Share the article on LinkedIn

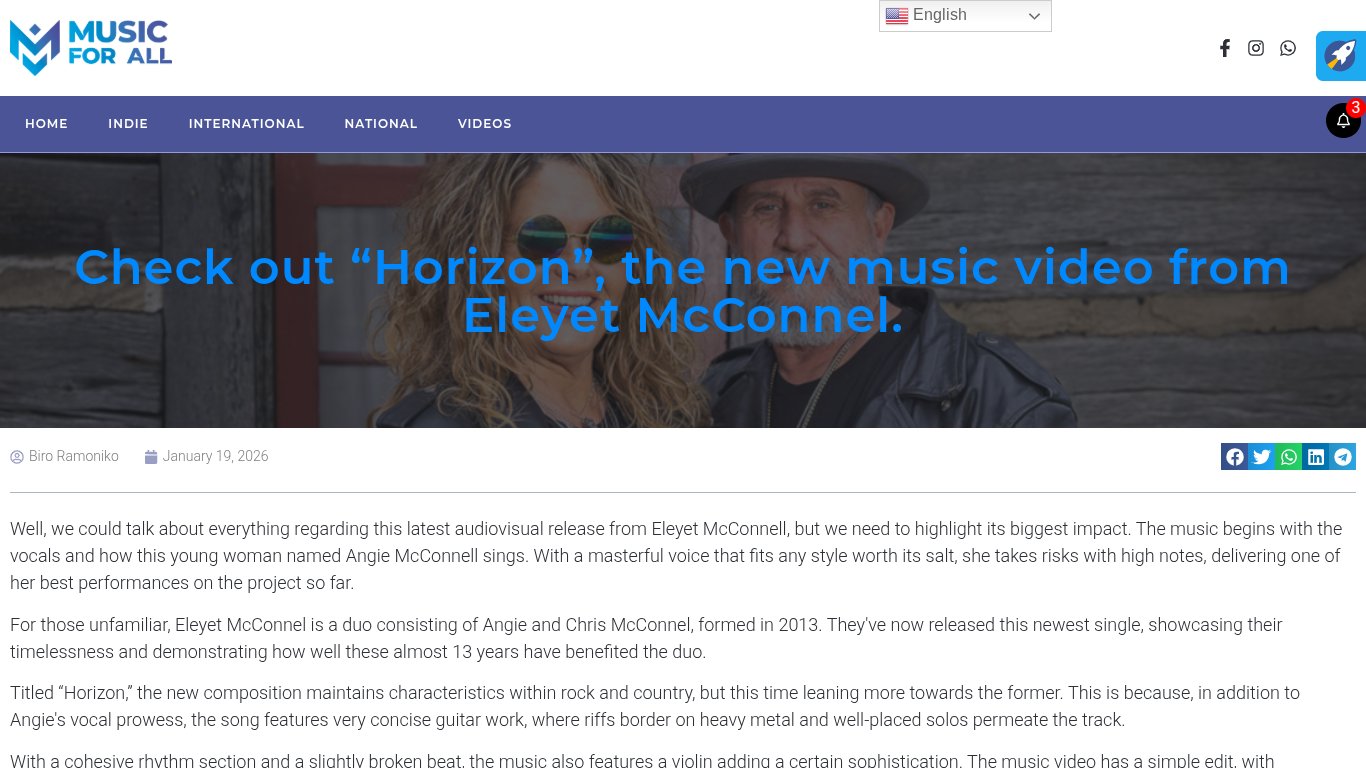click(1316, 457)
